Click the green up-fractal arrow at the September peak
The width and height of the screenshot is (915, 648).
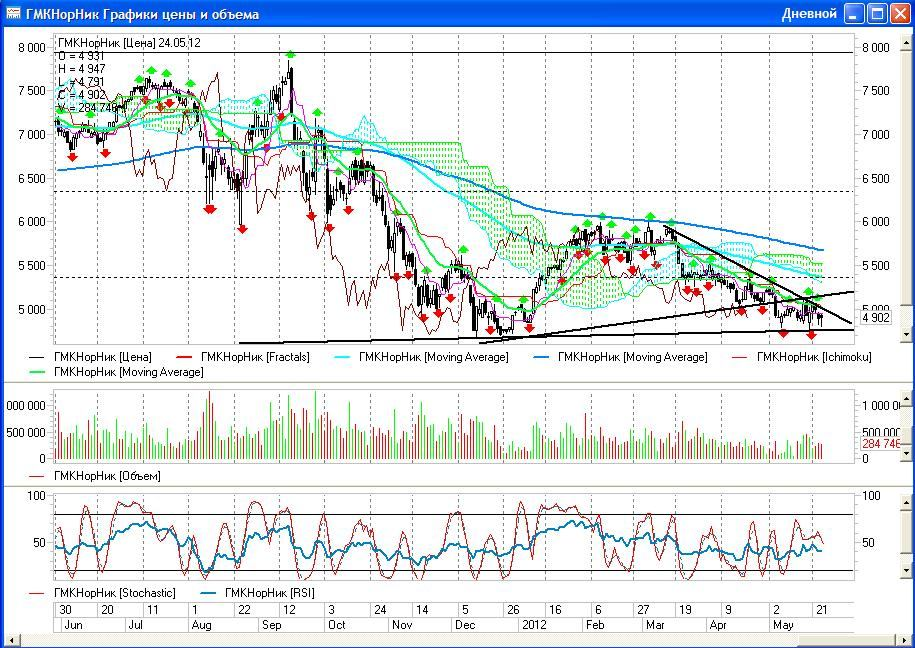(291, 54)
